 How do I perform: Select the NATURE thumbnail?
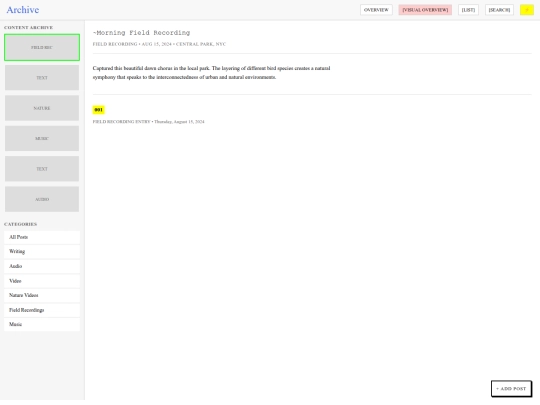tap(42, 108)
